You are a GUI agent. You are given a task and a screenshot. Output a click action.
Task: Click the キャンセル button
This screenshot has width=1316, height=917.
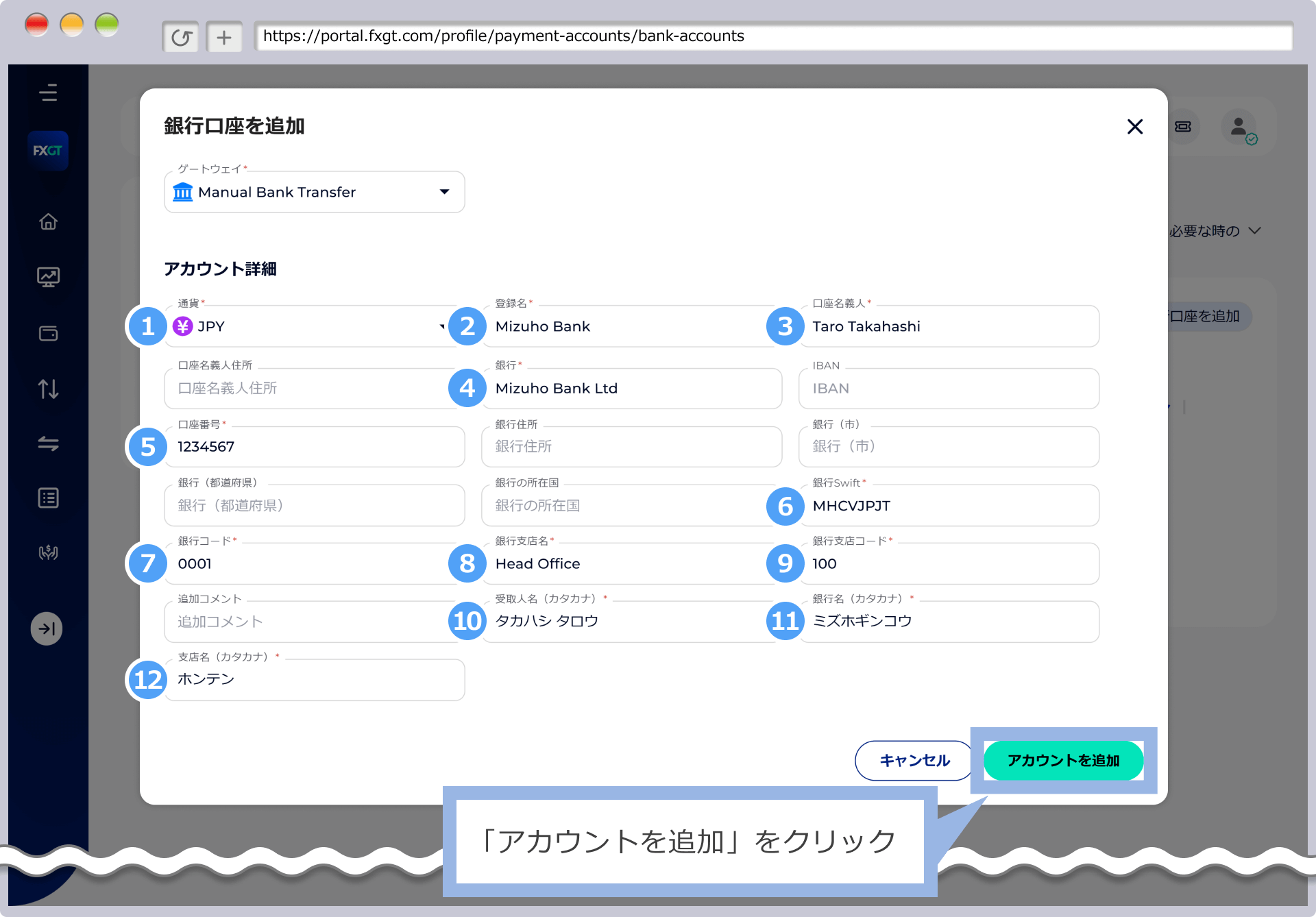click(914, 760)
